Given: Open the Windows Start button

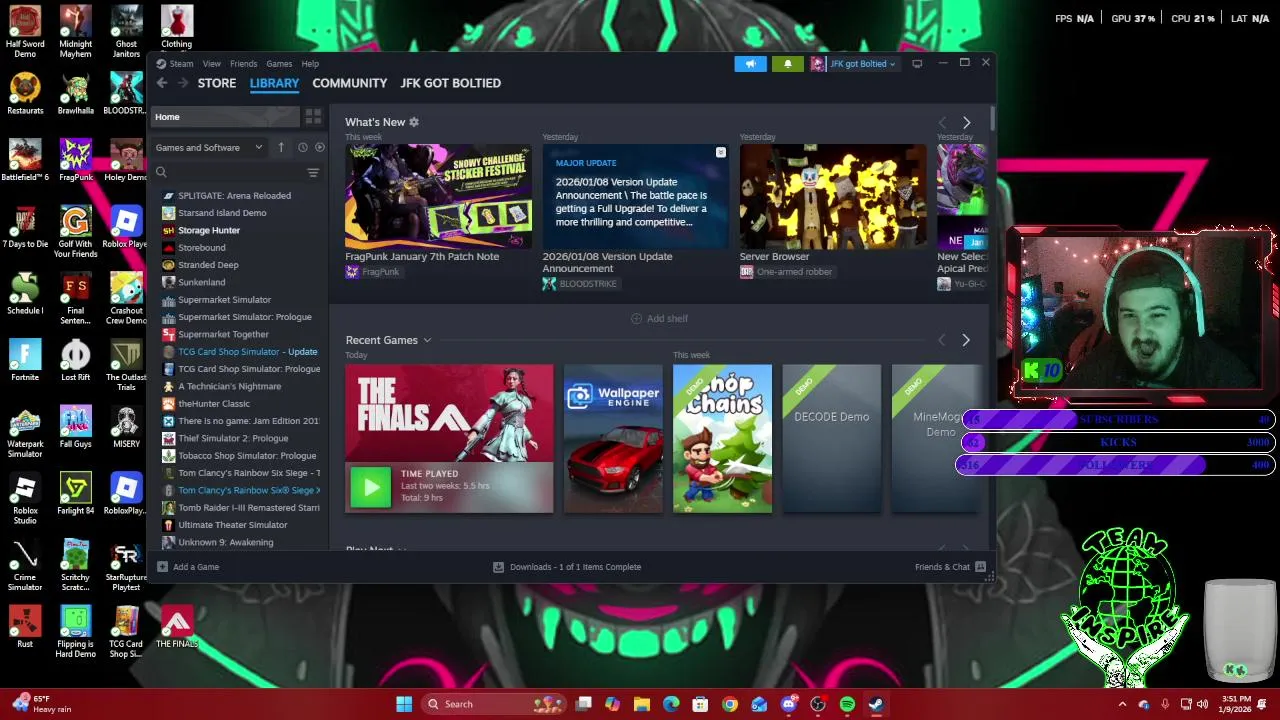Looking at the screenshot, I should [404, 704].
